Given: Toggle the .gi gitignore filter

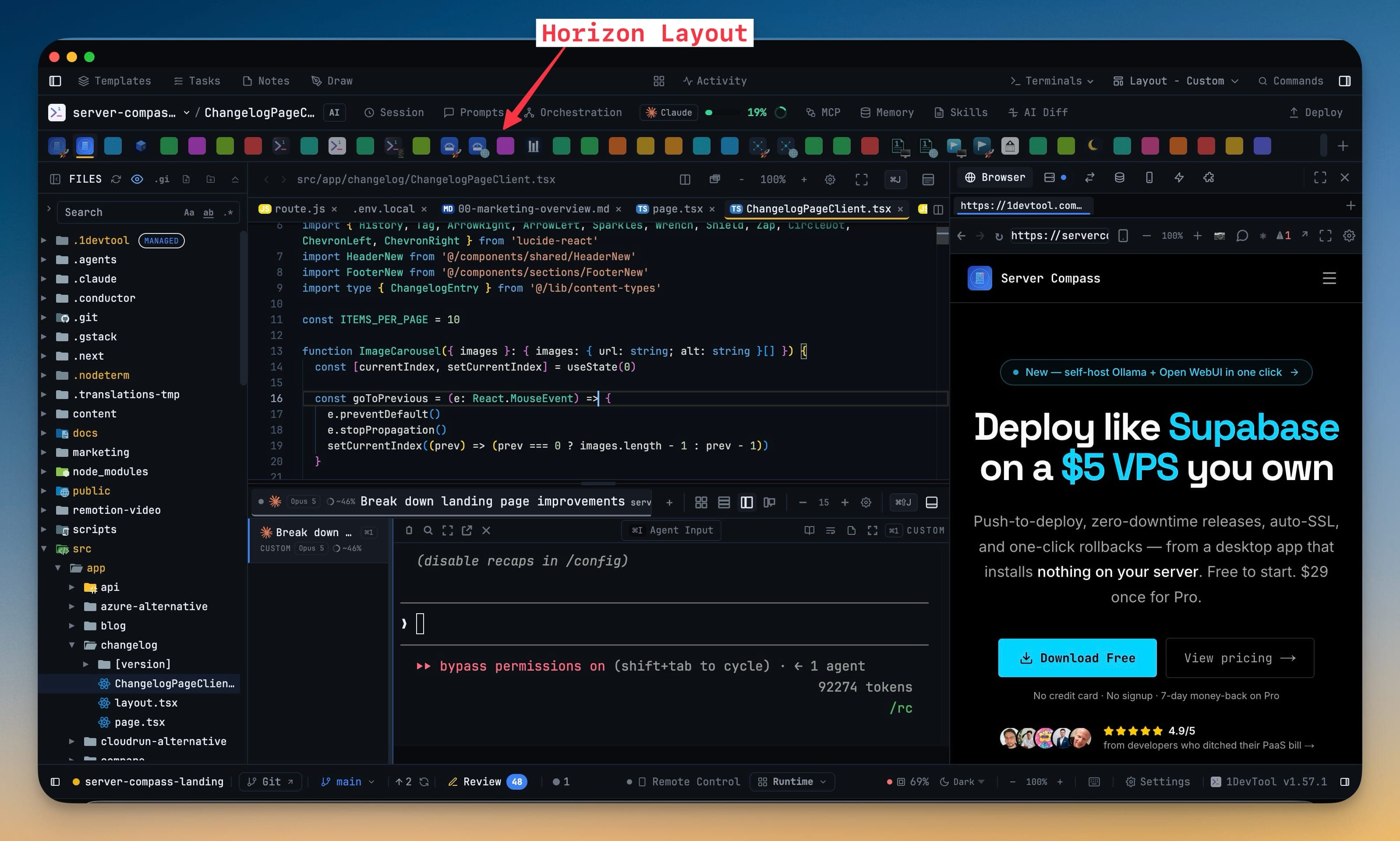Looking at the screenshot, I should pyautogui.click(x=162, y=179).
